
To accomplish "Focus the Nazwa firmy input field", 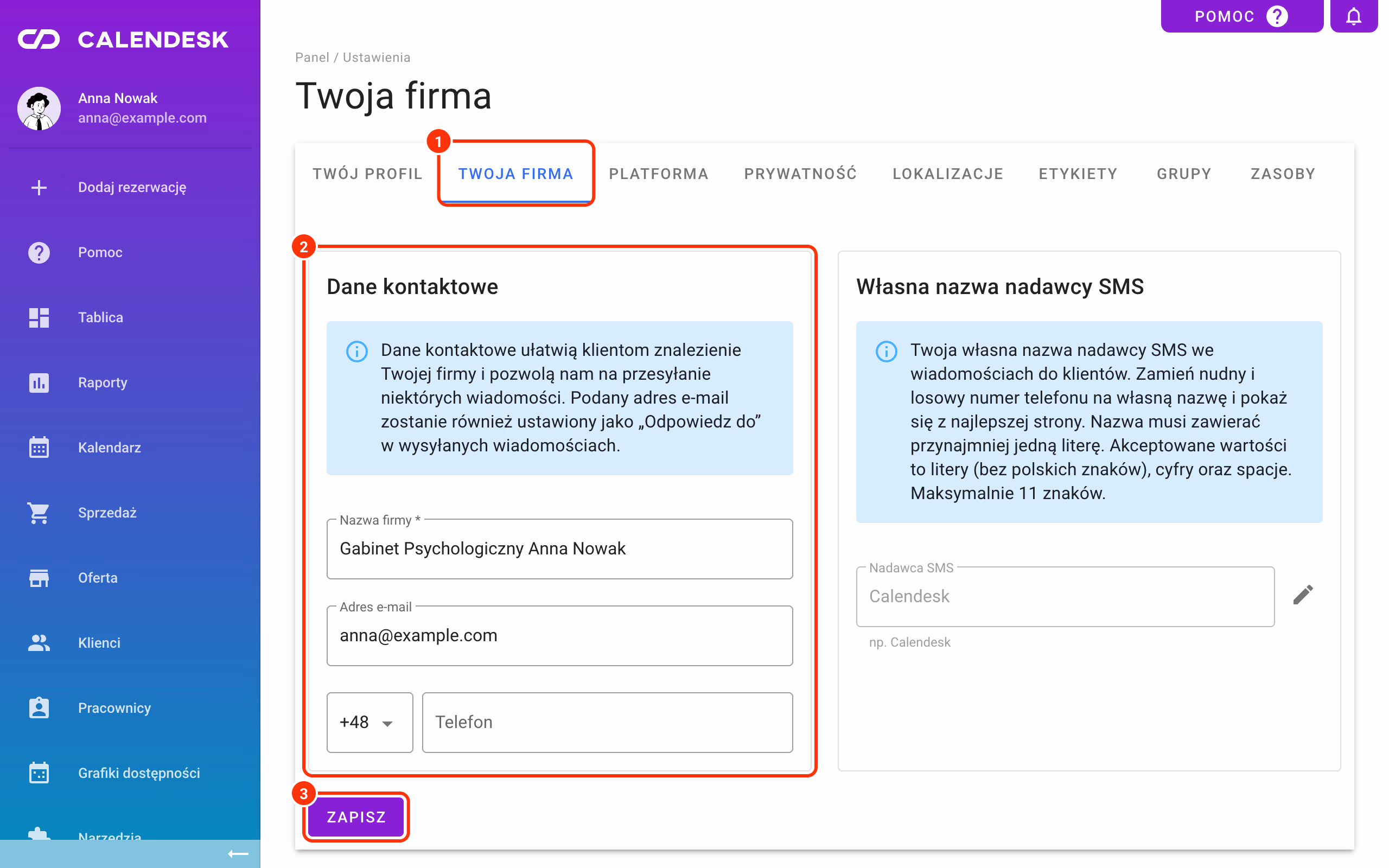I will (x=559, y=549).
